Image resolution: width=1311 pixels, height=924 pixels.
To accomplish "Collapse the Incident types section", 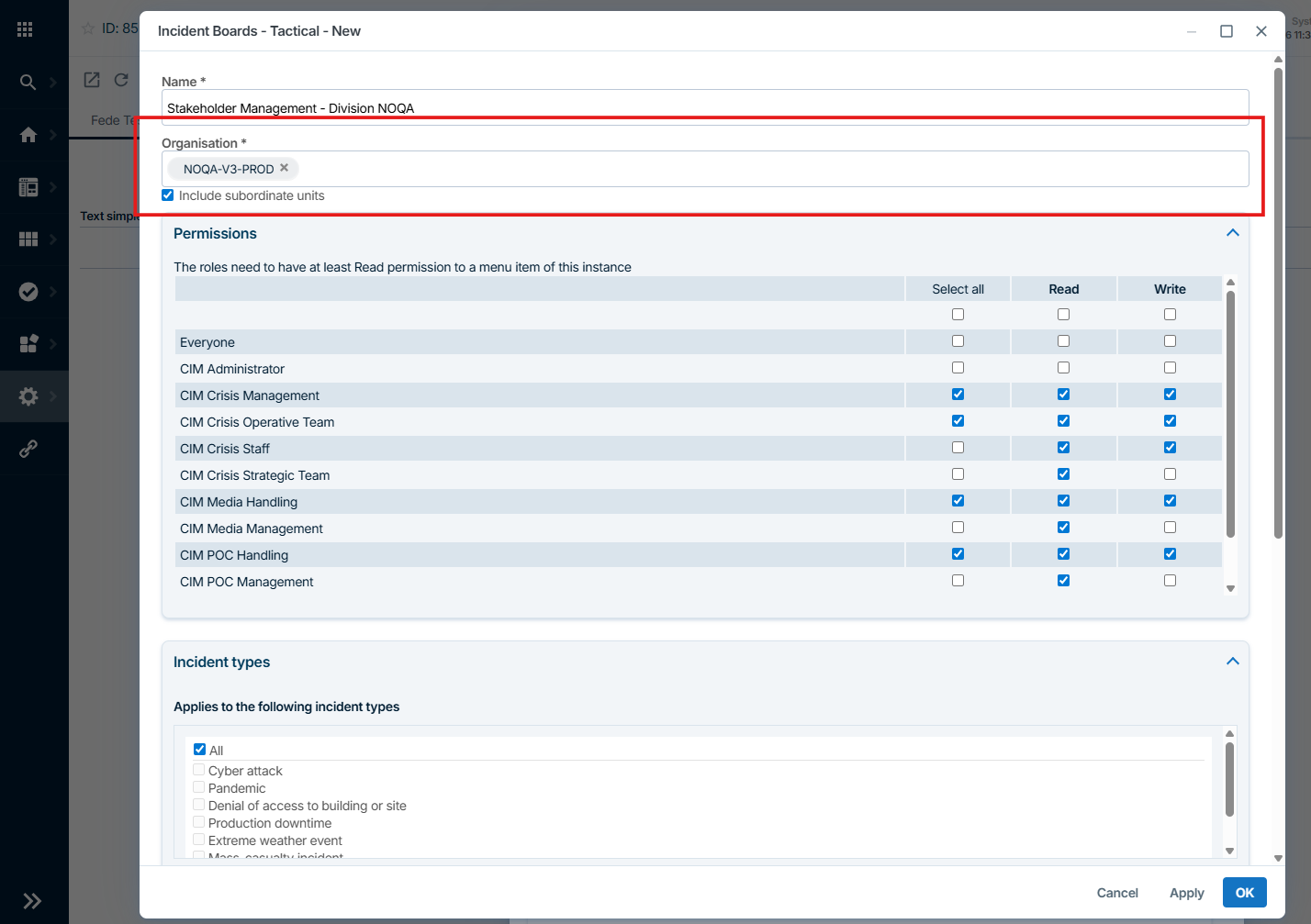I will tap(1232, 662).
